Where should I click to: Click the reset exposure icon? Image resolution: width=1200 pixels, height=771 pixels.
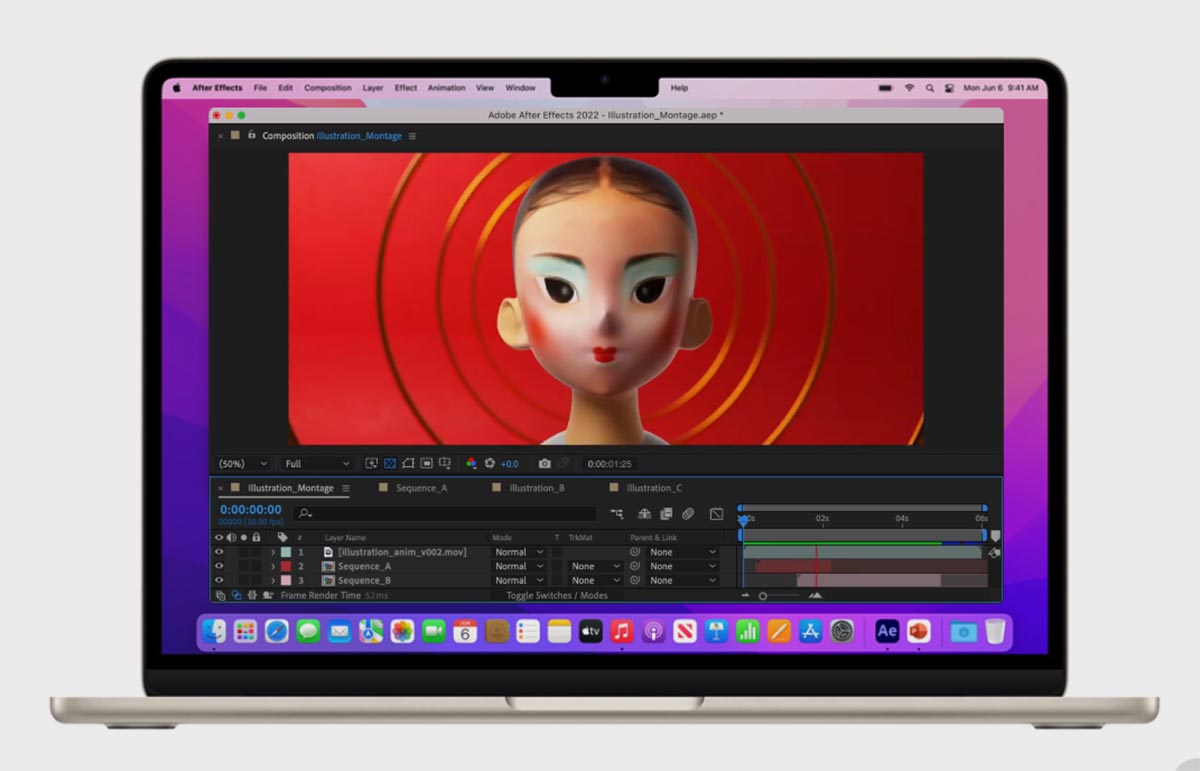coord(490,464)
